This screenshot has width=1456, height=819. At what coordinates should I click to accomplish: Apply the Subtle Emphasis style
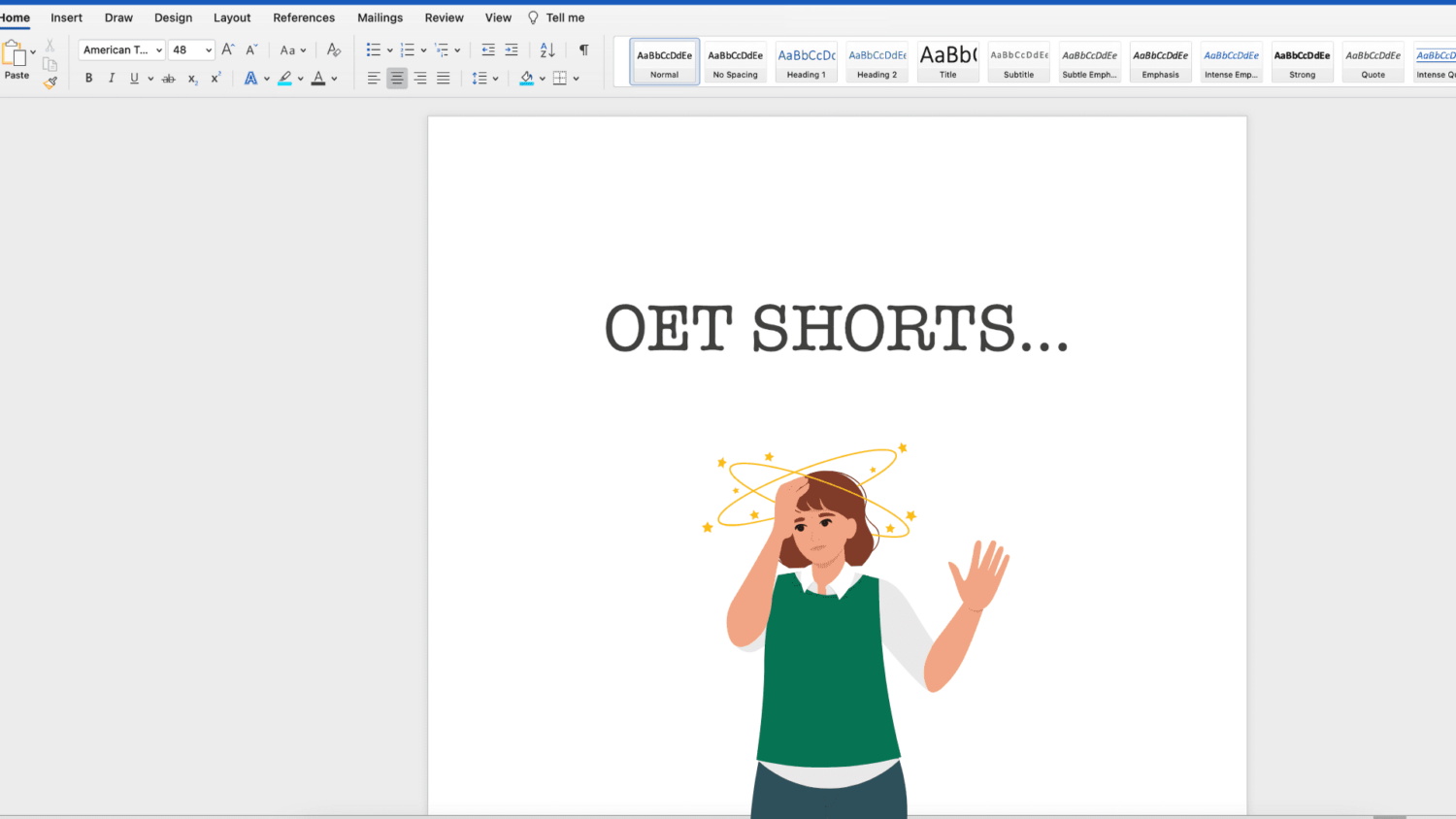click(1090, 62)
